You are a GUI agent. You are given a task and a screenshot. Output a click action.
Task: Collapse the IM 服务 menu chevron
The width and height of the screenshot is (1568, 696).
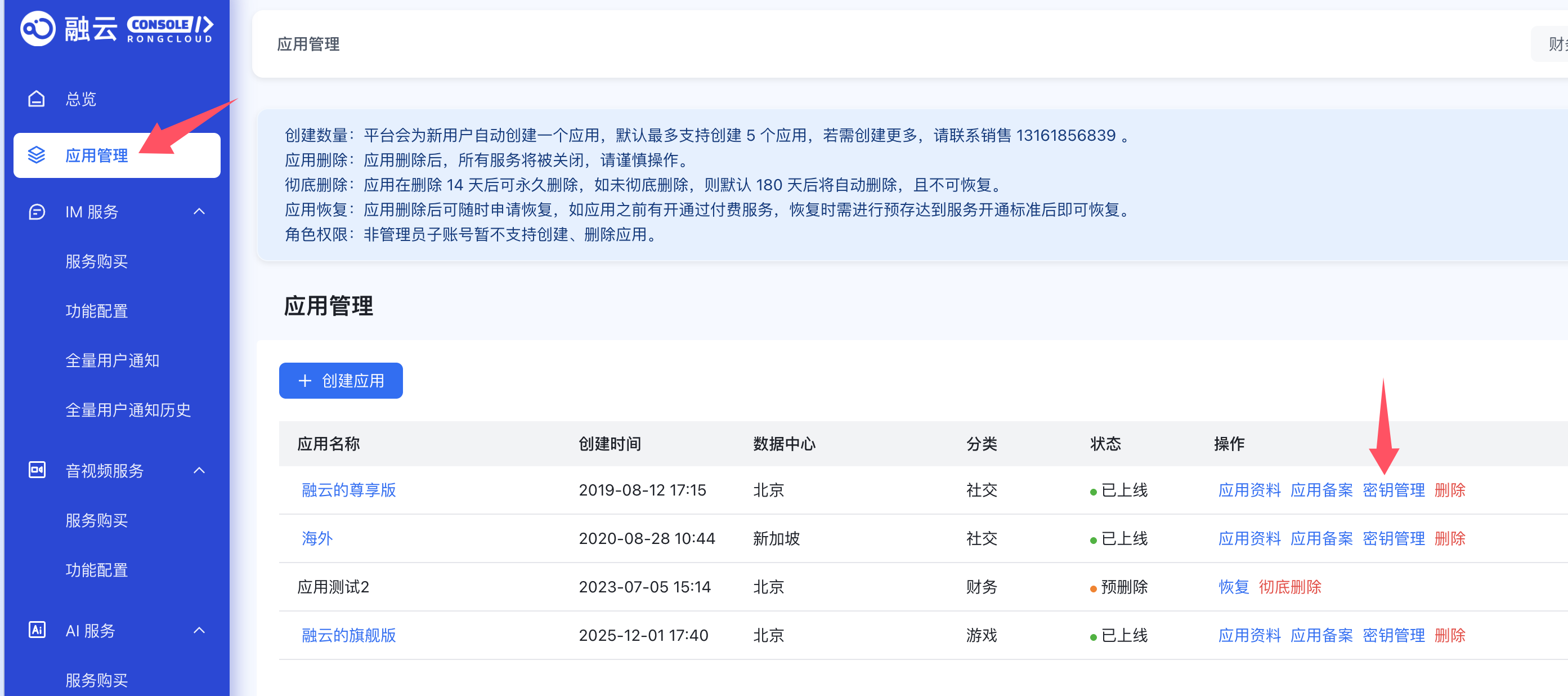click(199, 212)
